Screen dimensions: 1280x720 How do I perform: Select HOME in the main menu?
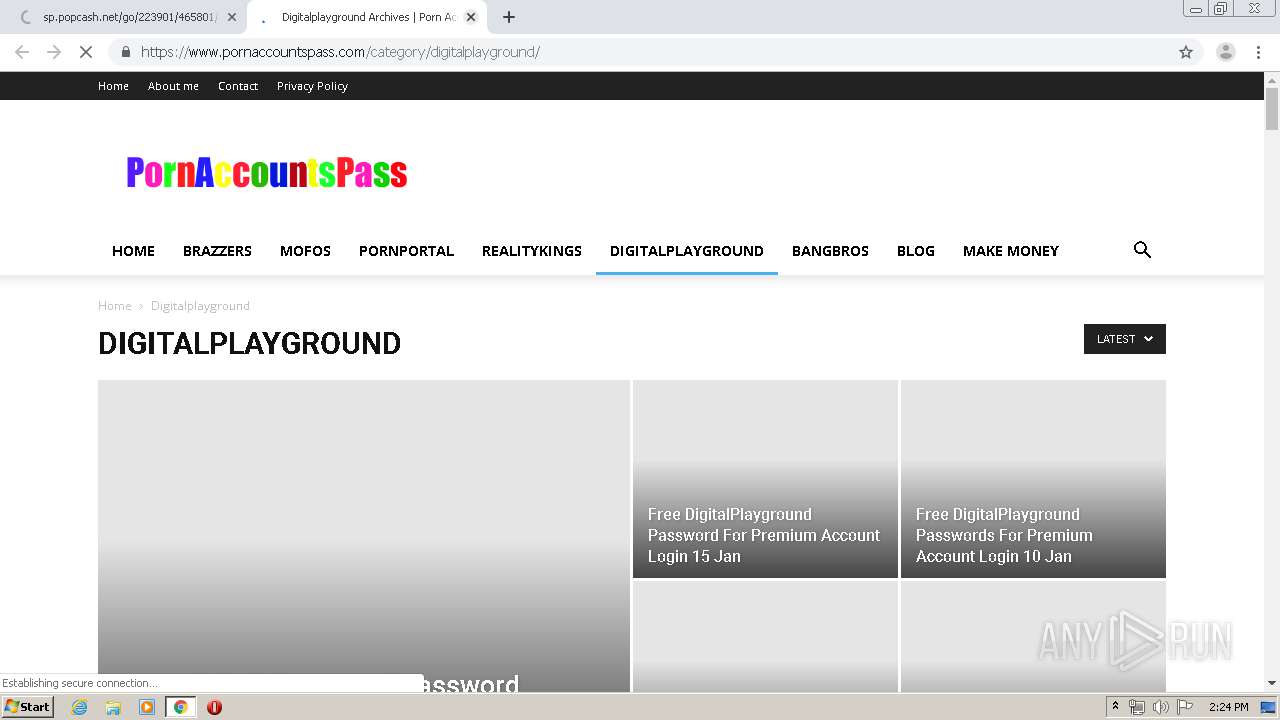click(133, 251)
